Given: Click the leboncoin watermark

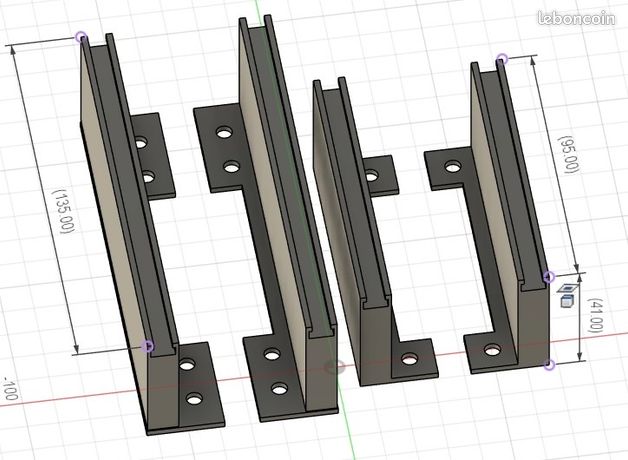Looking at the screenshot, I should coord(576,18).
